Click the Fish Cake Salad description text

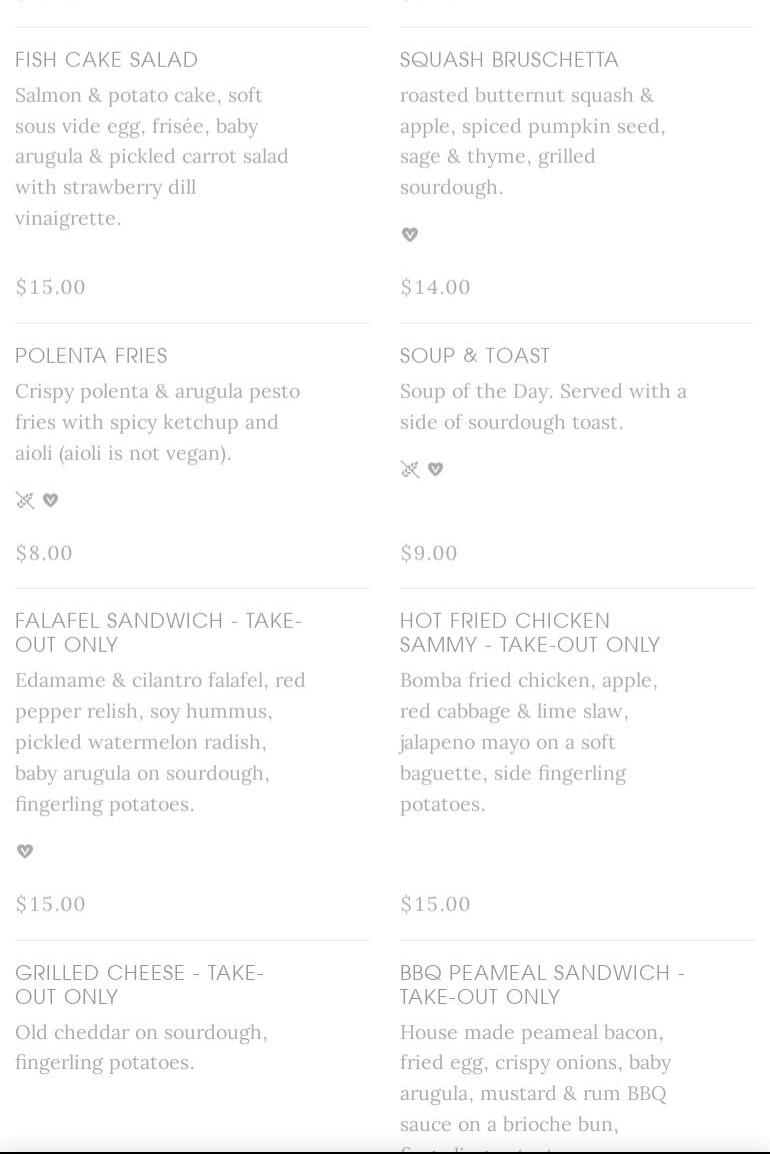[151, 156]
